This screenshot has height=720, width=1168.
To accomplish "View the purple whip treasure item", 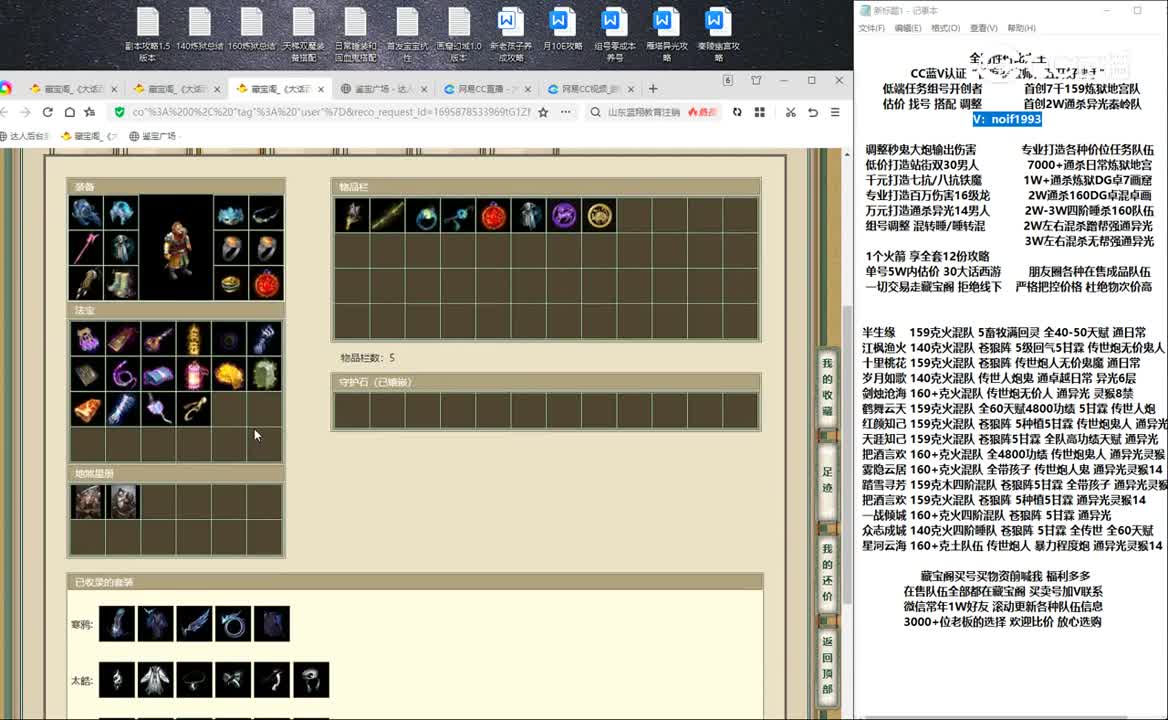I will point(123,374).
